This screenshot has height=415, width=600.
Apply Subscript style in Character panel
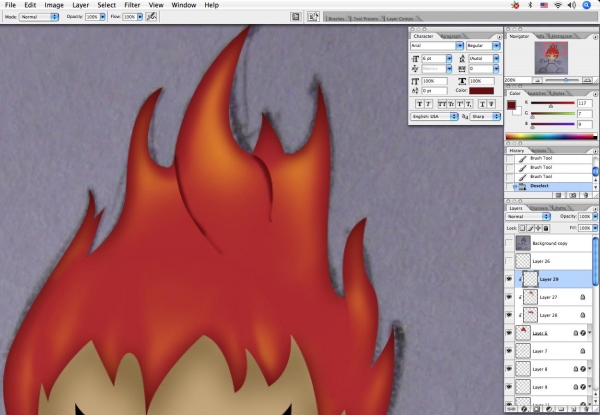(x=469, y=104)
